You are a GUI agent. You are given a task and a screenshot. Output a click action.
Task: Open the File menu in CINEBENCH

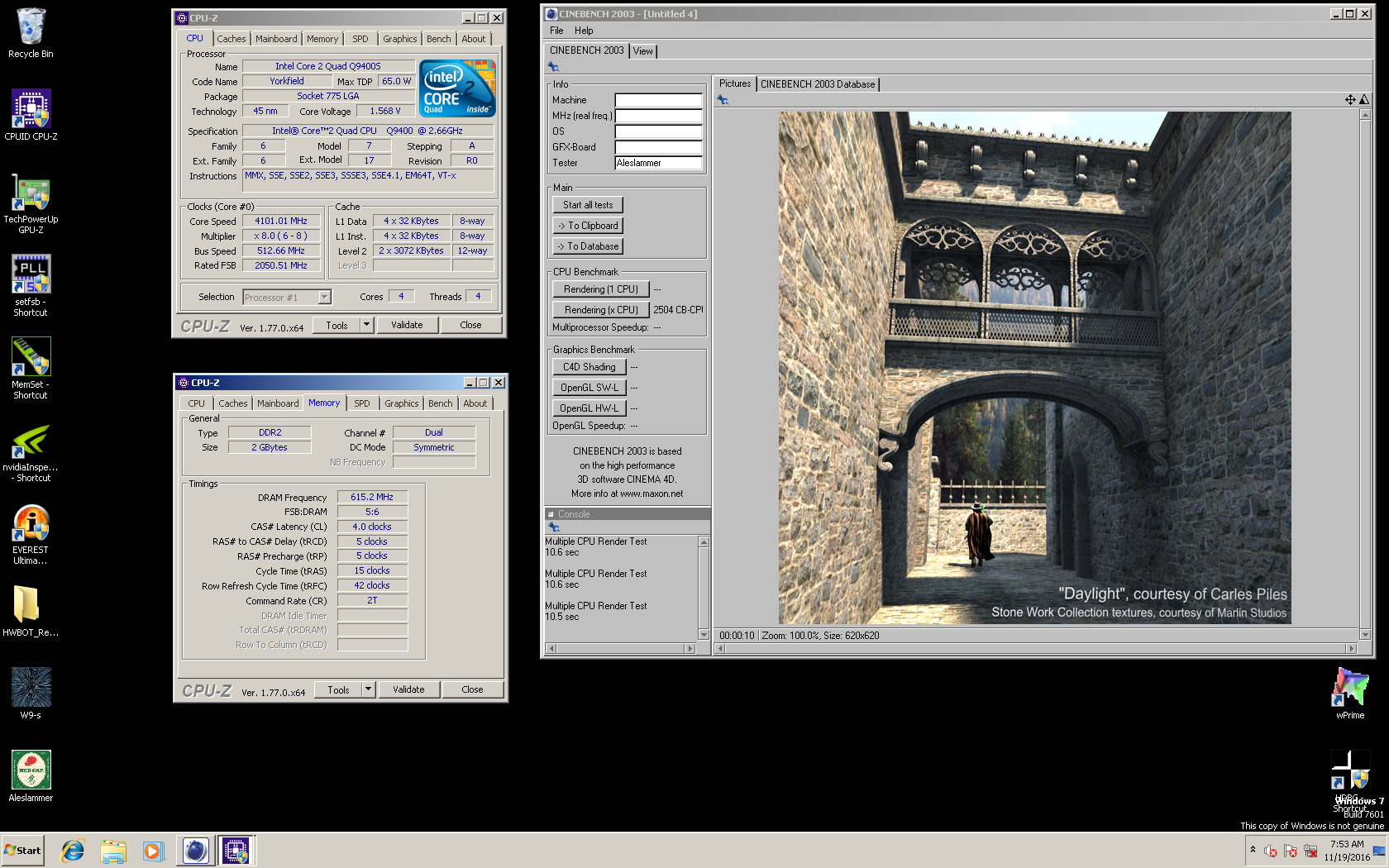556,31
